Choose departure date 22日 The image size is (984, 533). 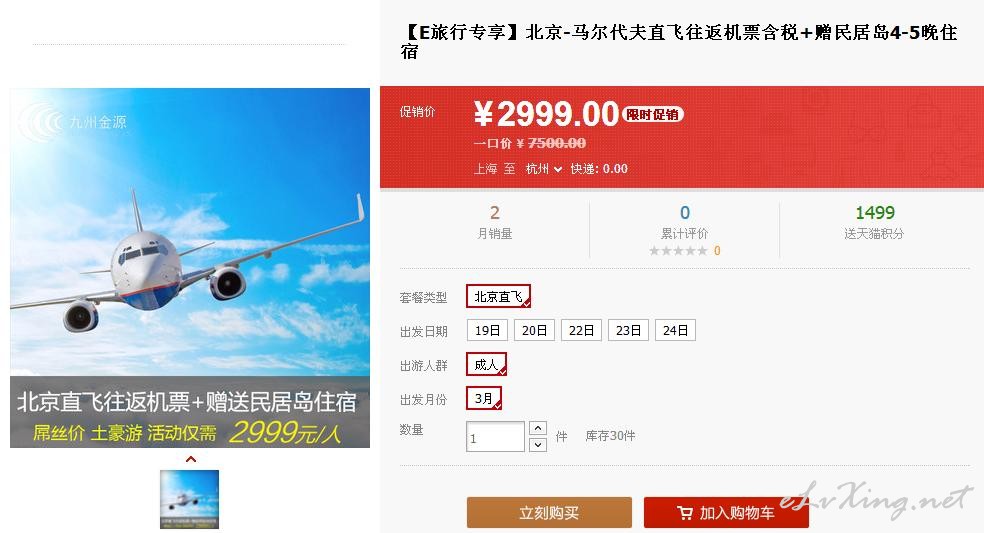coord(581,330)
